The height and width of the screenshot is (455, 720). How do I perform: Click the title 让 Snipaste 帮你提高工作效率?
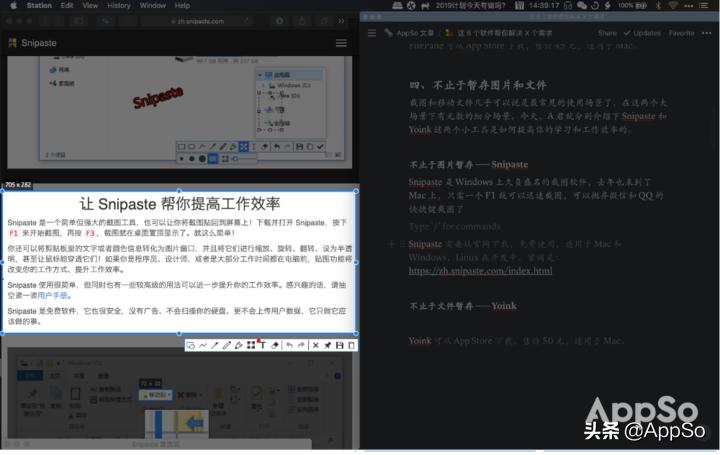click(x=180, y=204)
